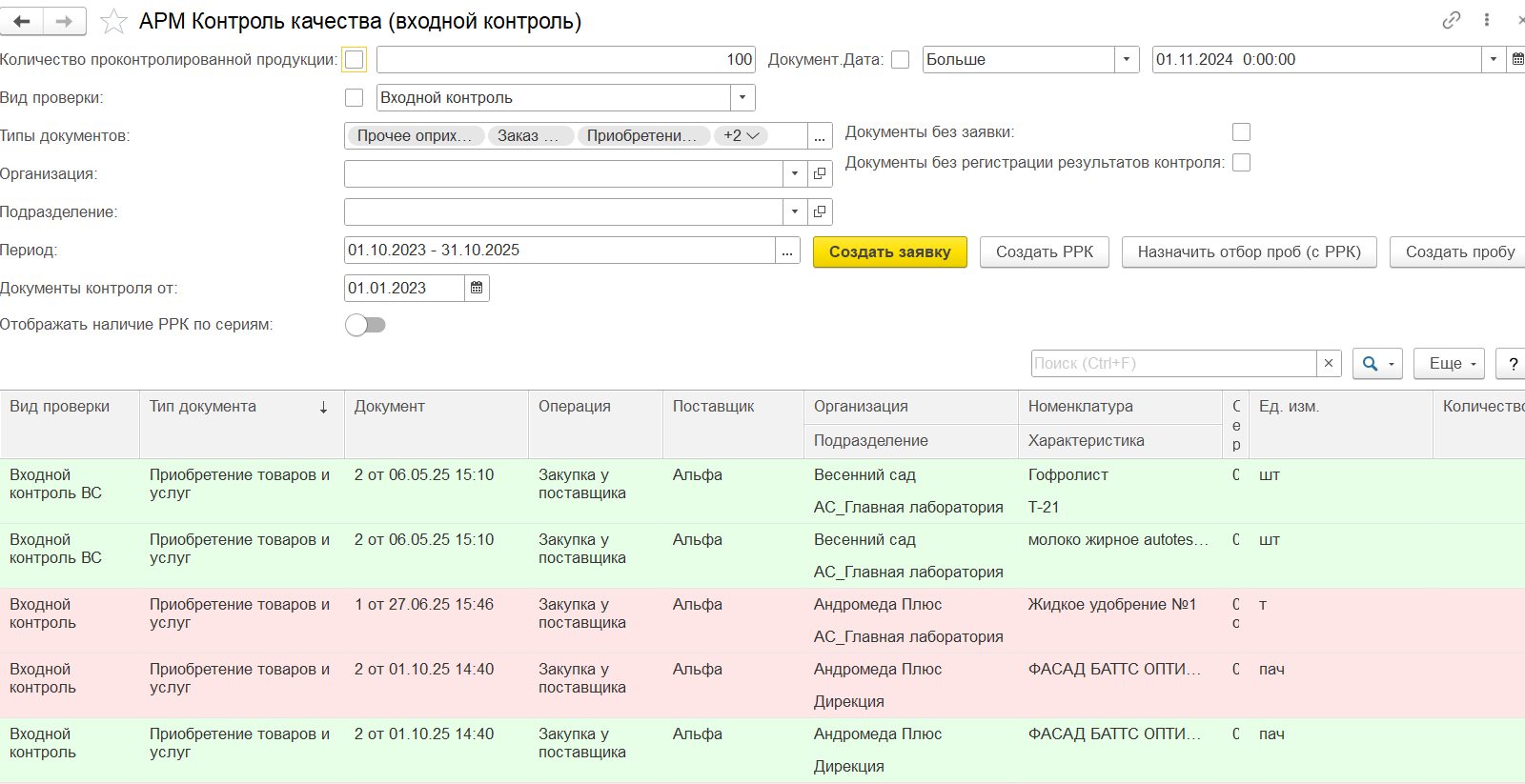Select the молоко жирное autotes… cell
The height and width of the screenshot is (784, 1525).
pos(1118,540)
